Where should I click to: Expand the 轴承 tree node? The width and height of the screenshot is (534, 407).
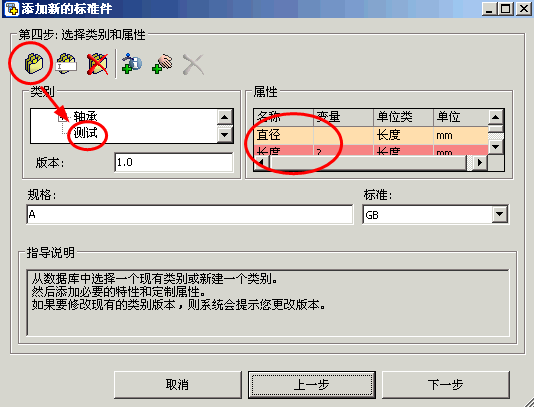pyautogui.click(x=62, y=118)
